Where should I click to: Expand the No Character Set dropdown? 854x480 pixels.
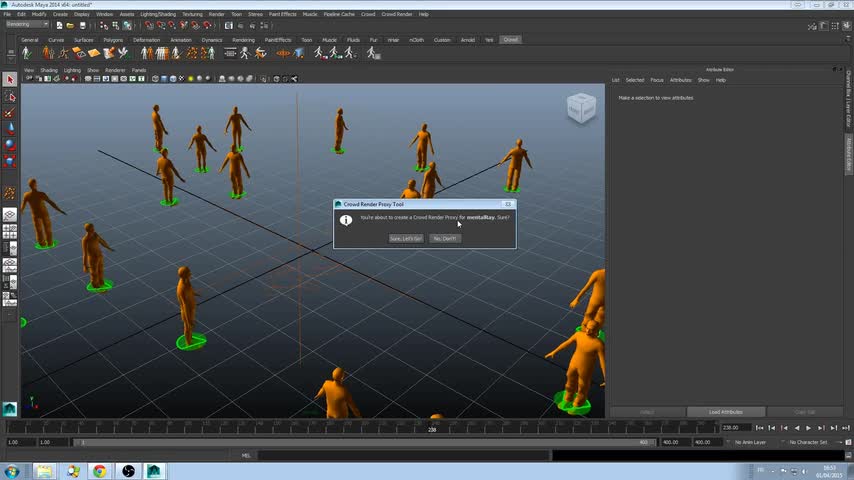click(x=808, y=442)
